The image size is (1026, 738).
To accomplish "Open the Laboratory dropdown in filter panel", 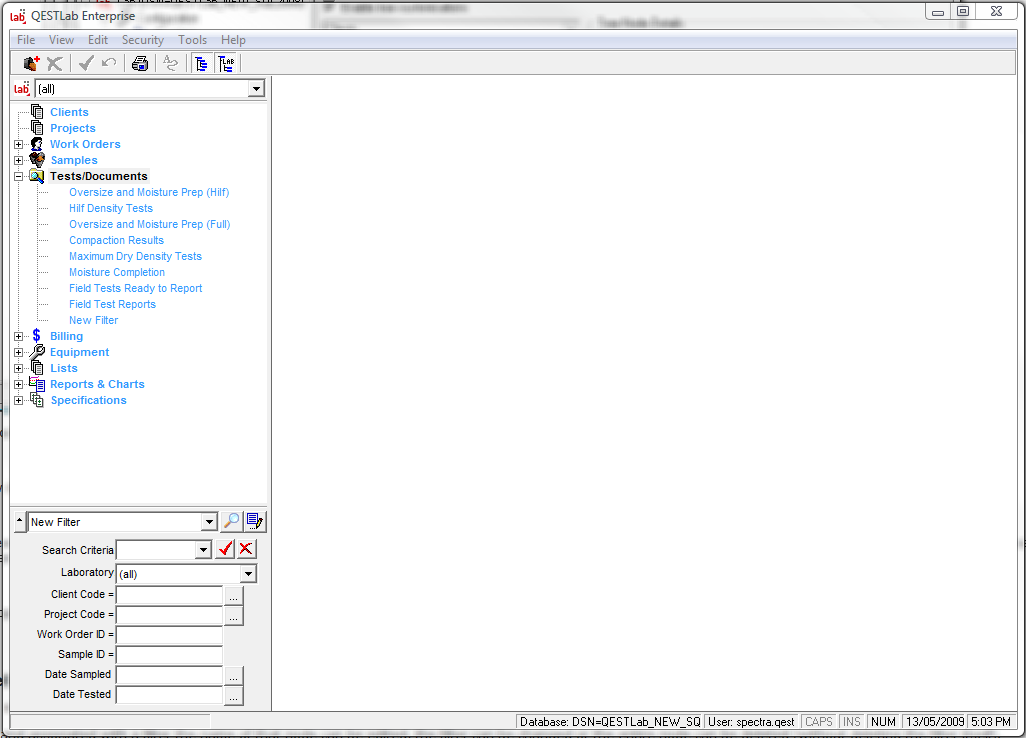I will [248, 574].
